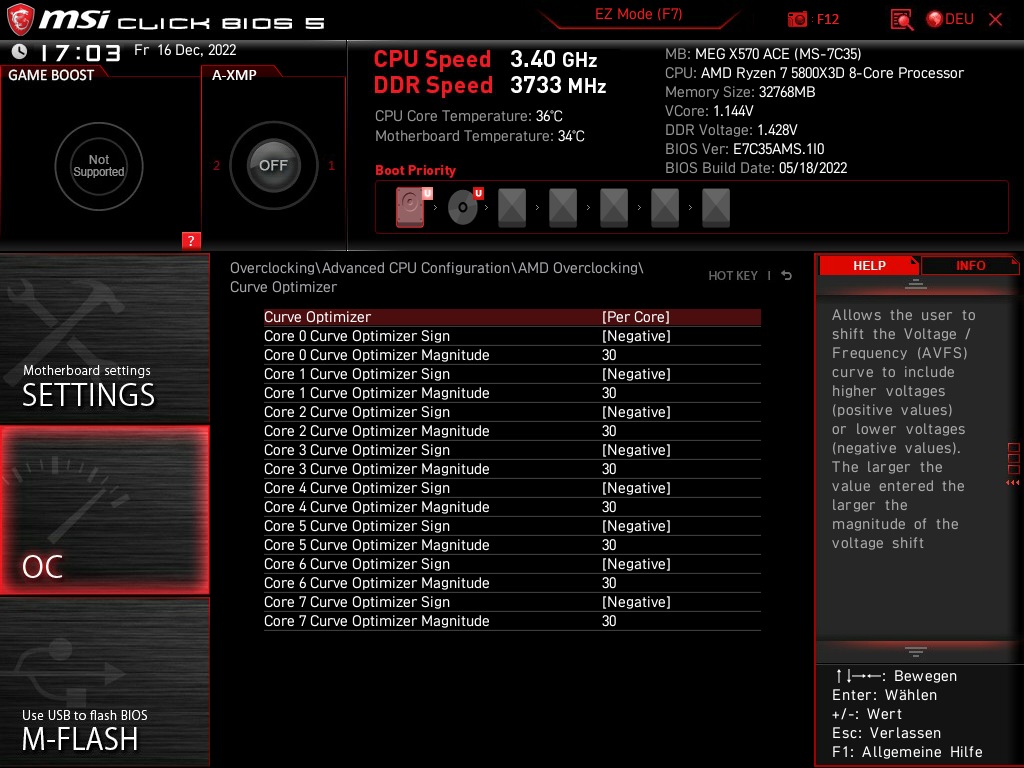Switch to EZ Mode (F7)

tap(638, 14)
